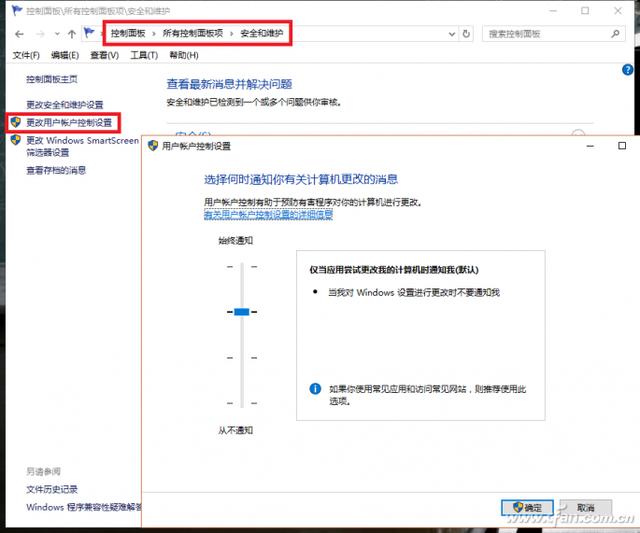
Task: Click shield icon beside 更改用户帐户控制设置
Action: (16, 122)
